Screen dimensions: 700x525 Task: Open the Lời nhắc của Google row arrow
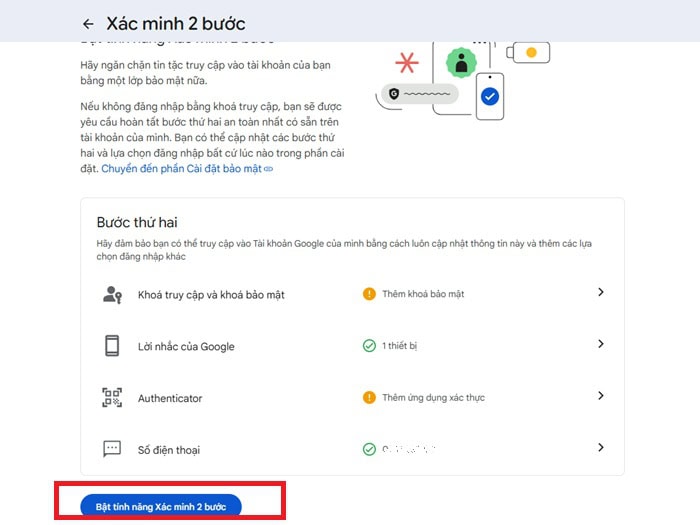[601, 344]
